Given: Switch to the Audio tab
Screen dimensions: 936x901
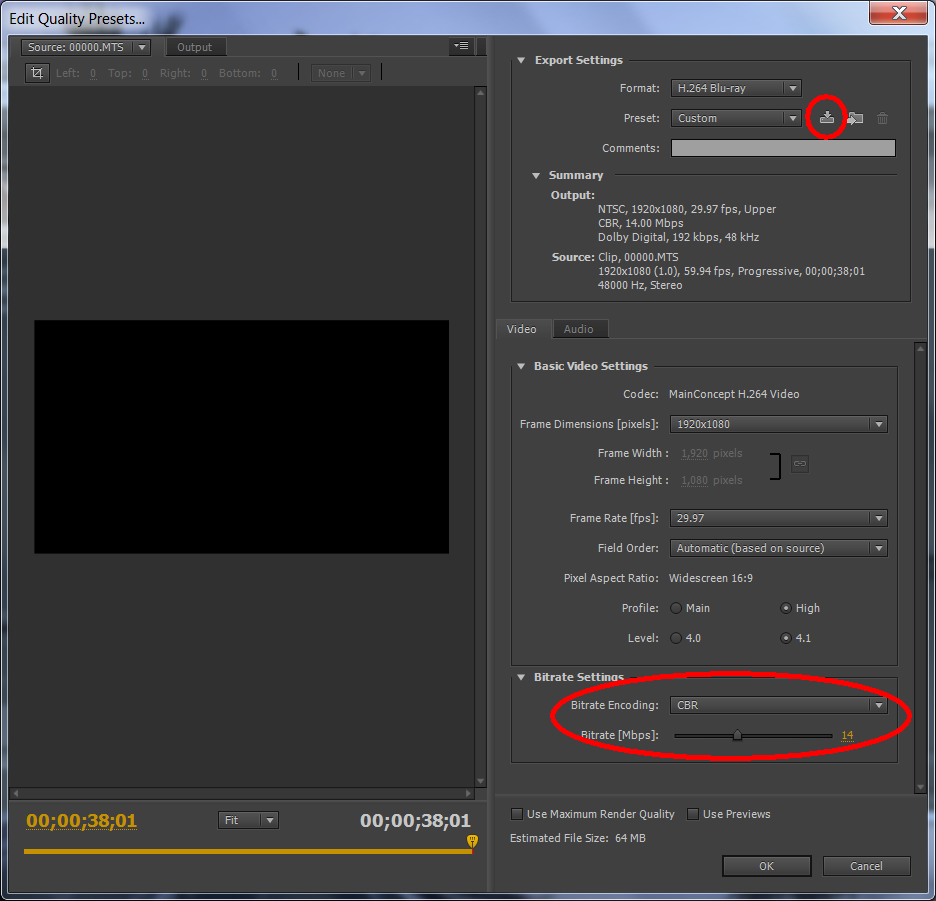Looking at the screenshot, I should click(579, 329).
